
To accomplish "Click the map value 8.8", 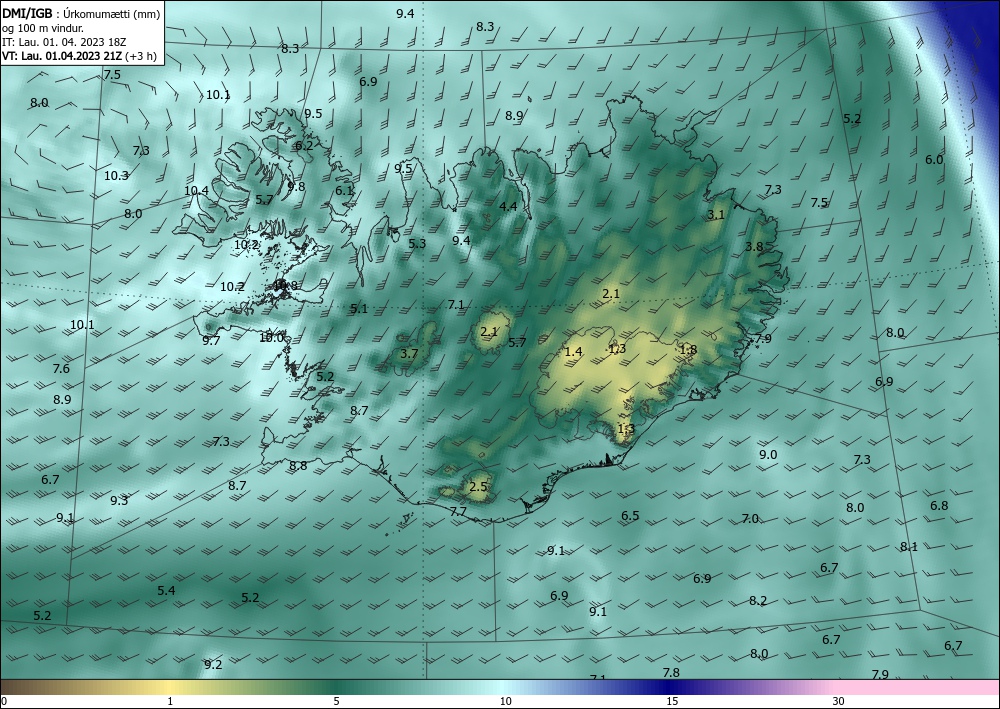I will tap(298, 466).
